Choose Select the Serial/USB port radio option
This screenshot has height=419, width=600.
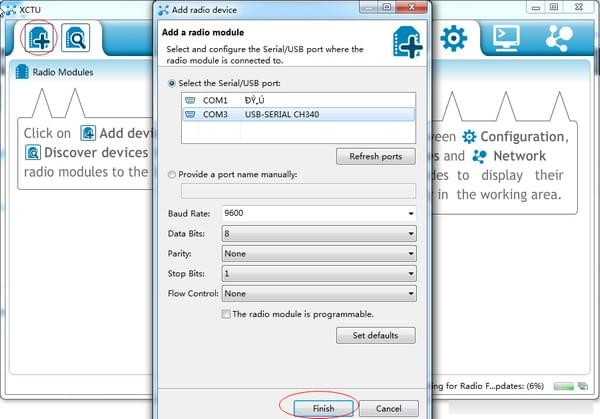[x=172, y=83]
